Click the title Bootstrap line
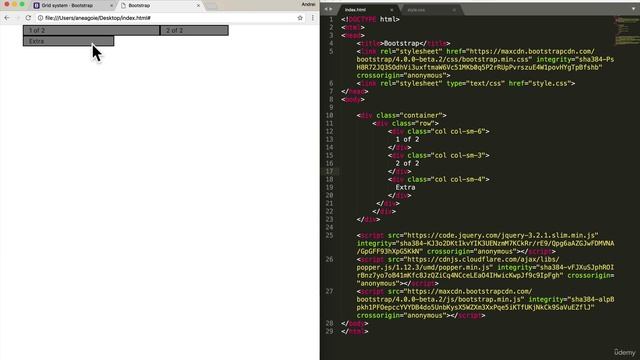This screenshot has height=360, width=640. [x=403, y=43]
